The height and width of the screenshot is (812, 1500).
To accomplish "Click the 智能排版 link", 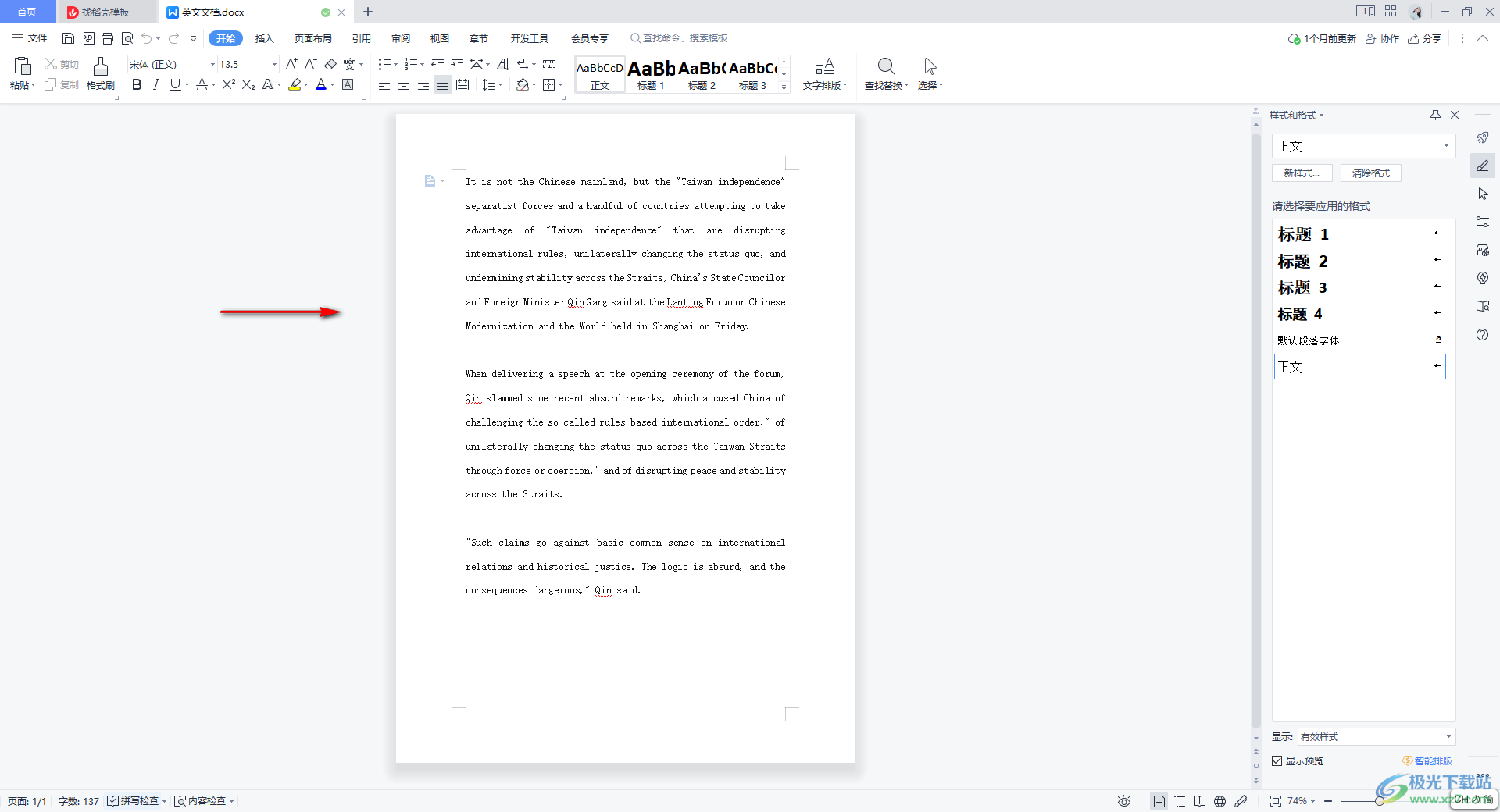I will click(1427, 760).
